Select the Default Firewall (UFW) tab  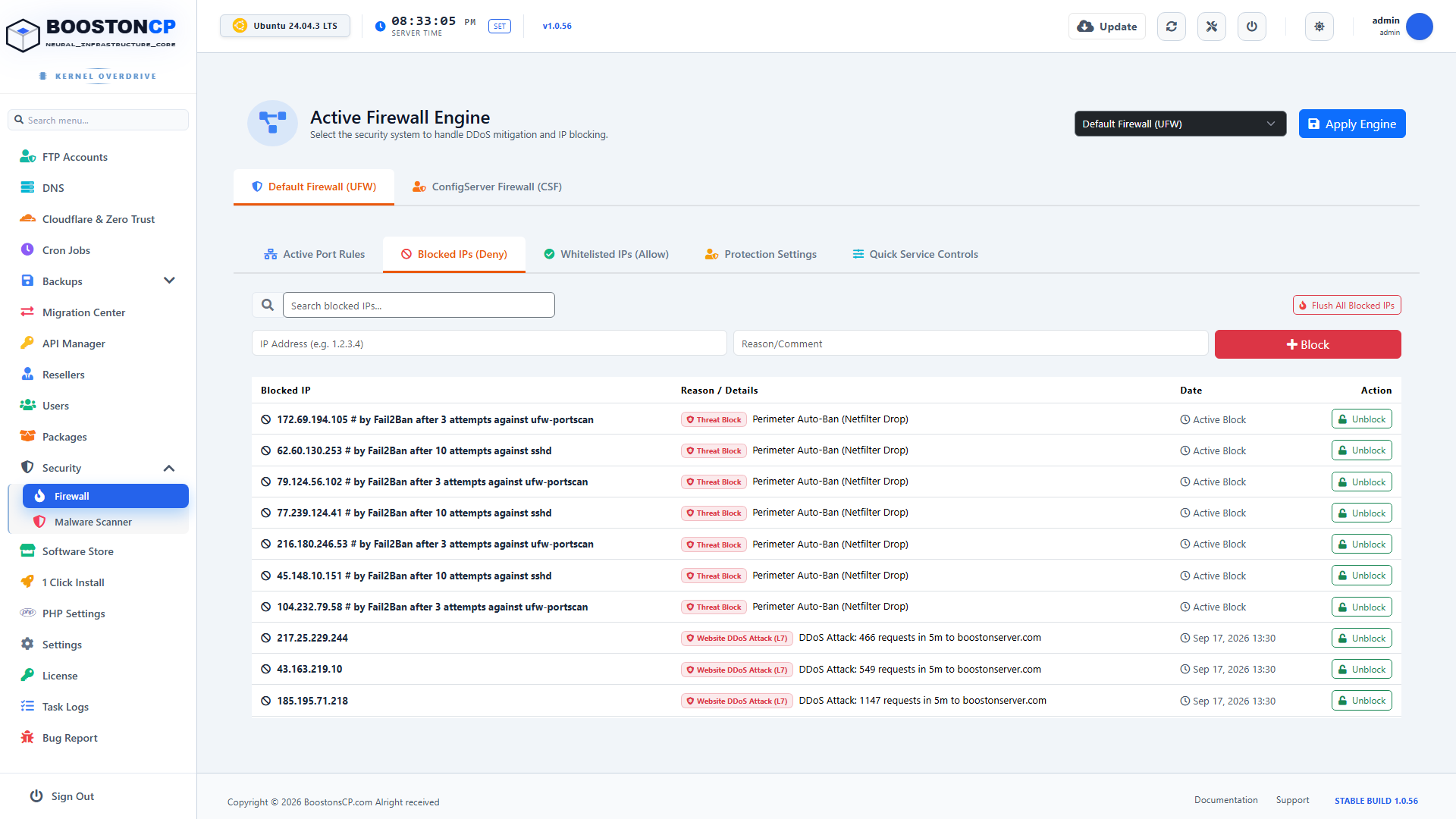(314, 187)
